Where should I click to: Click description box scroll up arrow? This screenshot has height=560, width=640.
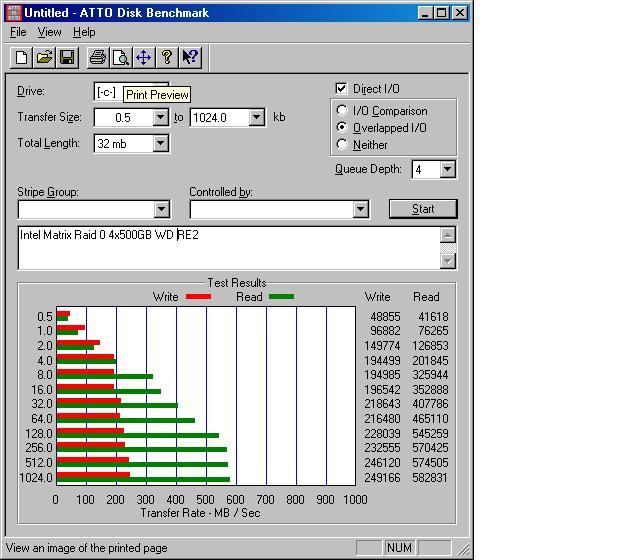point(448,236)
